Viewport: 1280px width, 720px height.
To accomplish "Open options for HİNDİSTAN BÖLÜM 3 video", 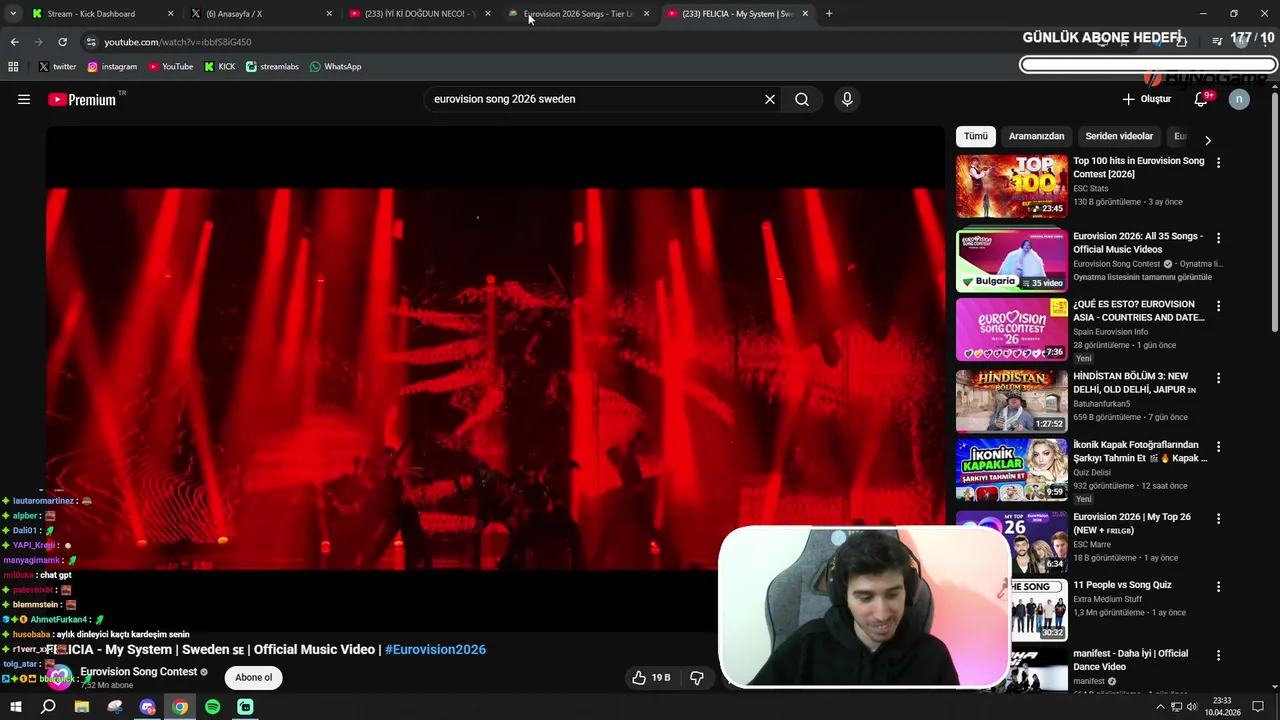I will 1218,378.
